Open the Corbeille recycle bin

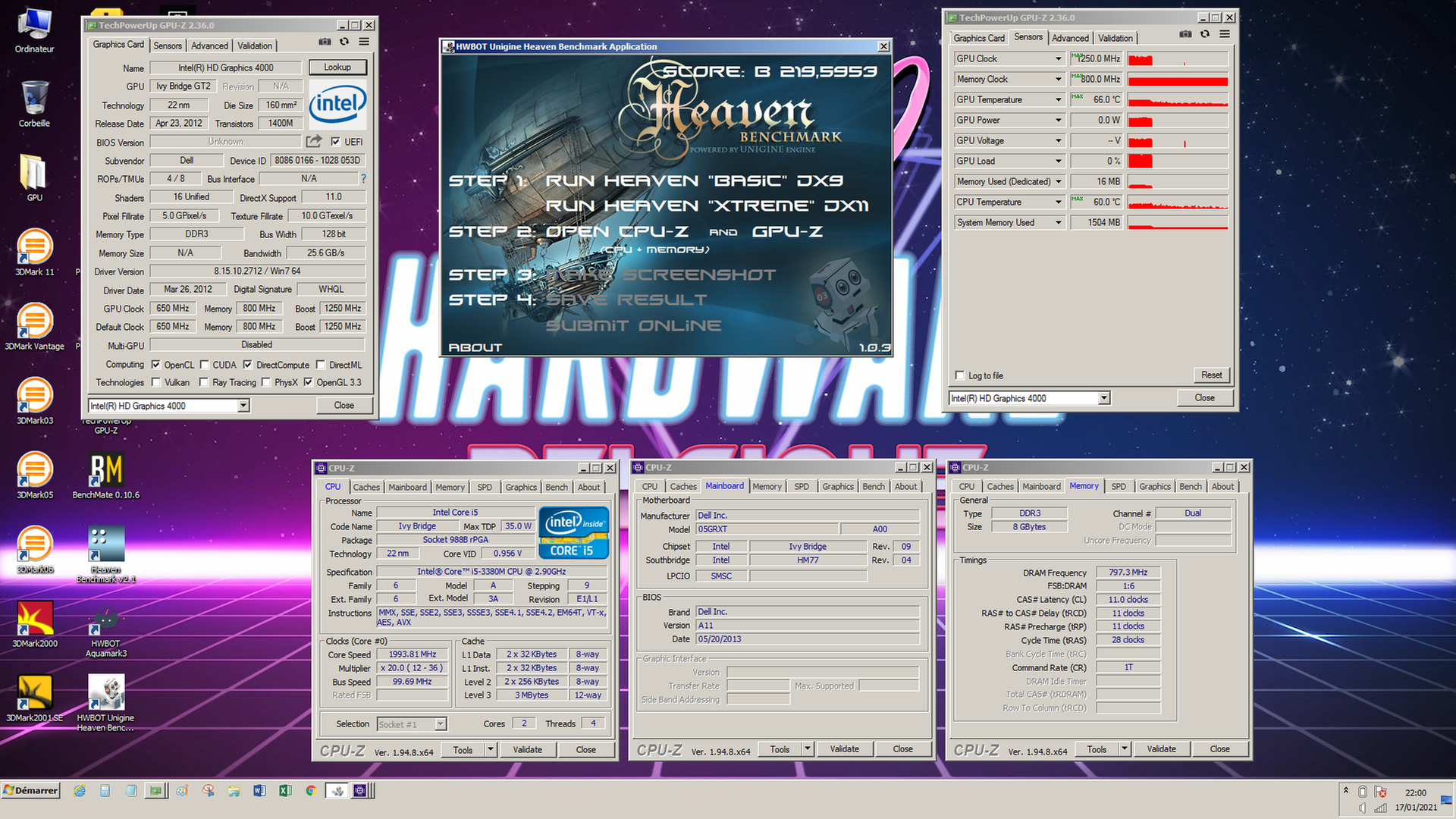(x=34, y=105)
